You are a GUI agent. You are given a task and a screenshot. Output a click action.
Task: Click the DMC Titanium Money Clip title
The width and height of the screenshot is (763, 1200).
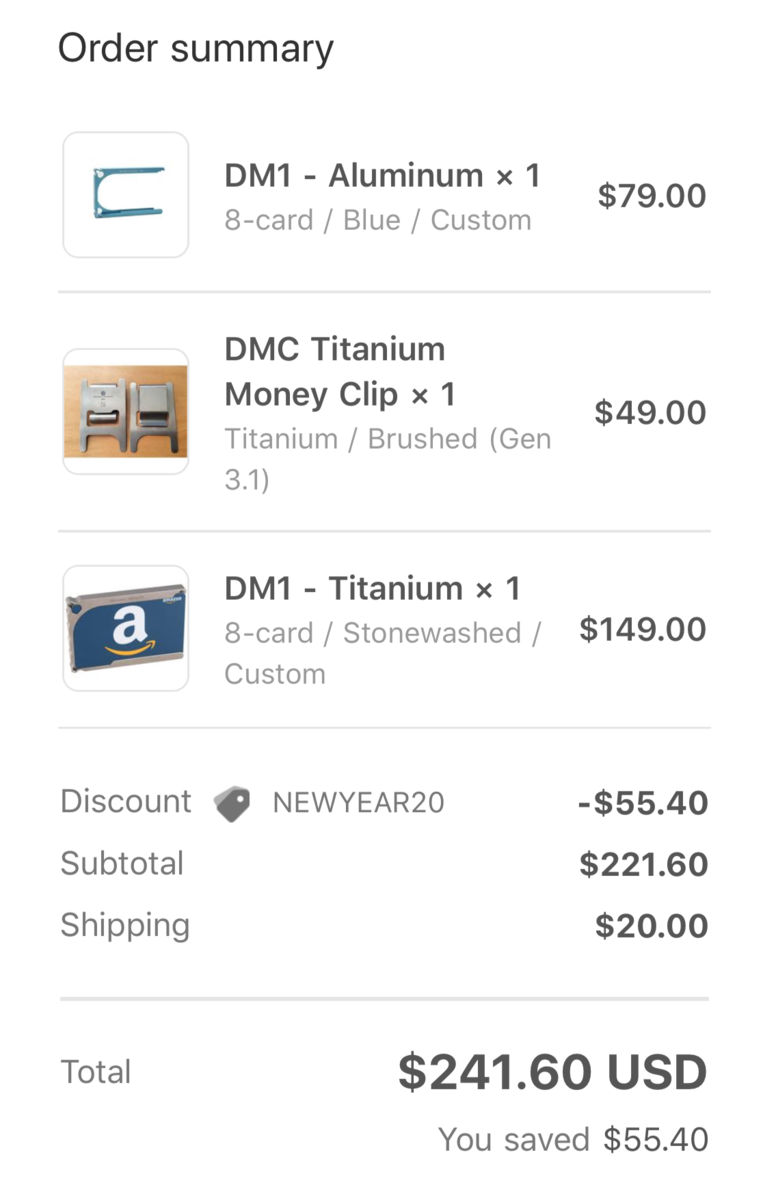click(x=340, y=372)
